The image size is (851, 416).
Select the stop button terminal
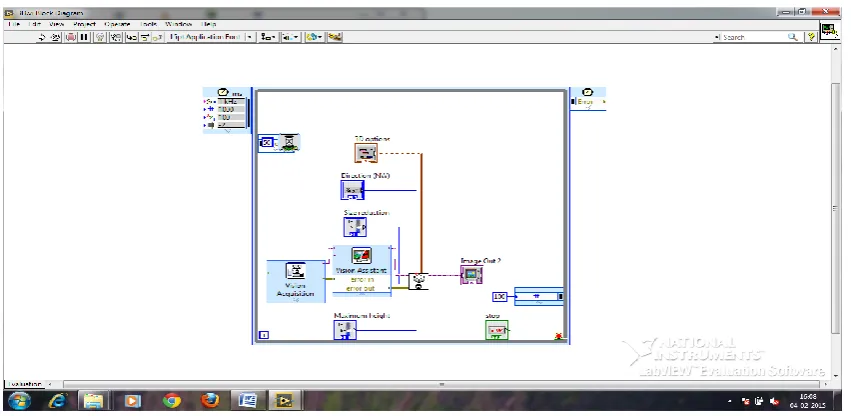pos(497,330)
